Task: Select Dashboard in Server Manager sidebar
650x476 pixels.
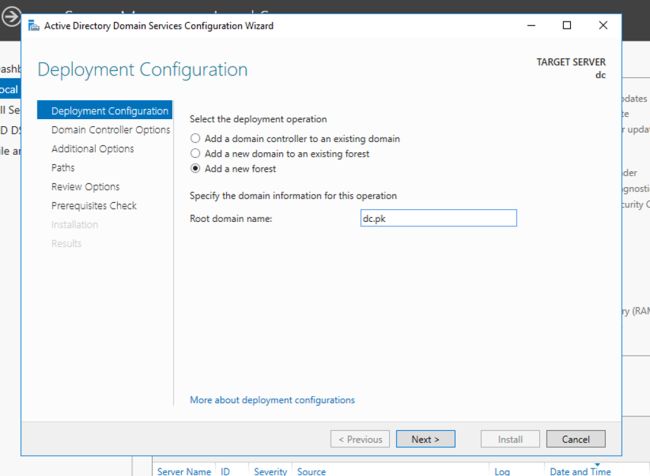Action: (10, 69)
